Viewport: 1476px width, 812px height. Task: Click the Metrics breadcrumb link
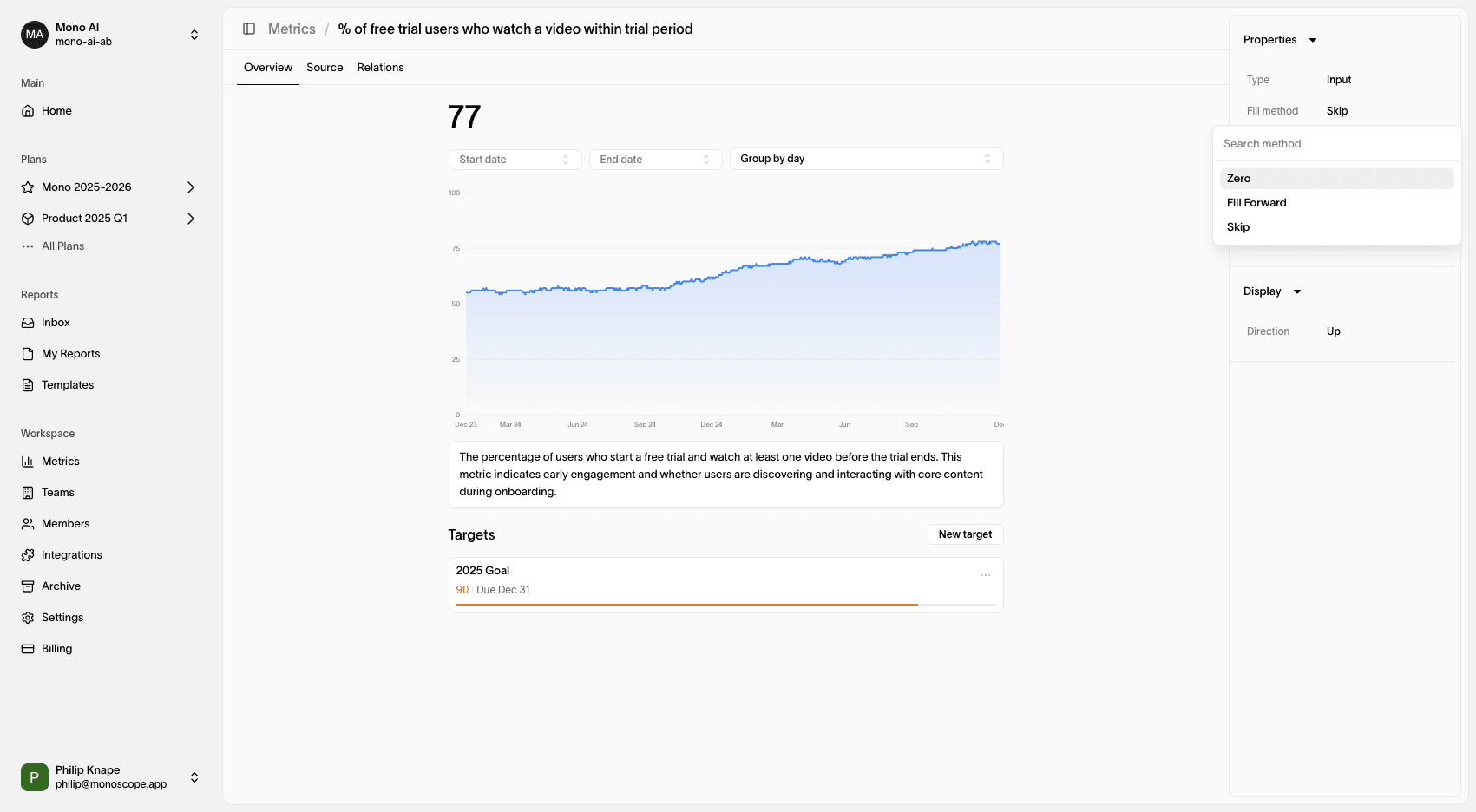[292, 29]
